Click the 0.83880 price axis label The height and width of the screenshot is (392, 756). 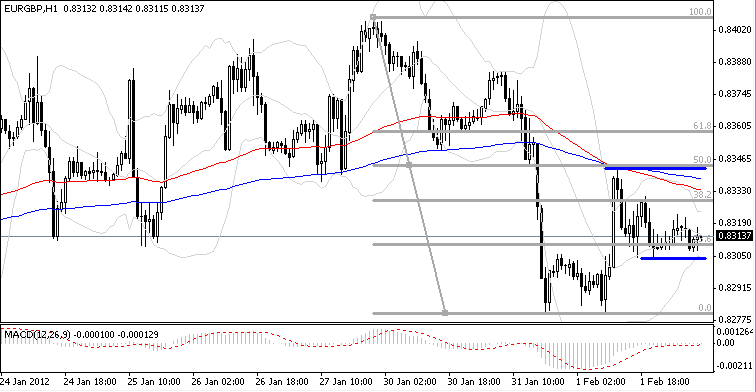[x=734, y=62]
